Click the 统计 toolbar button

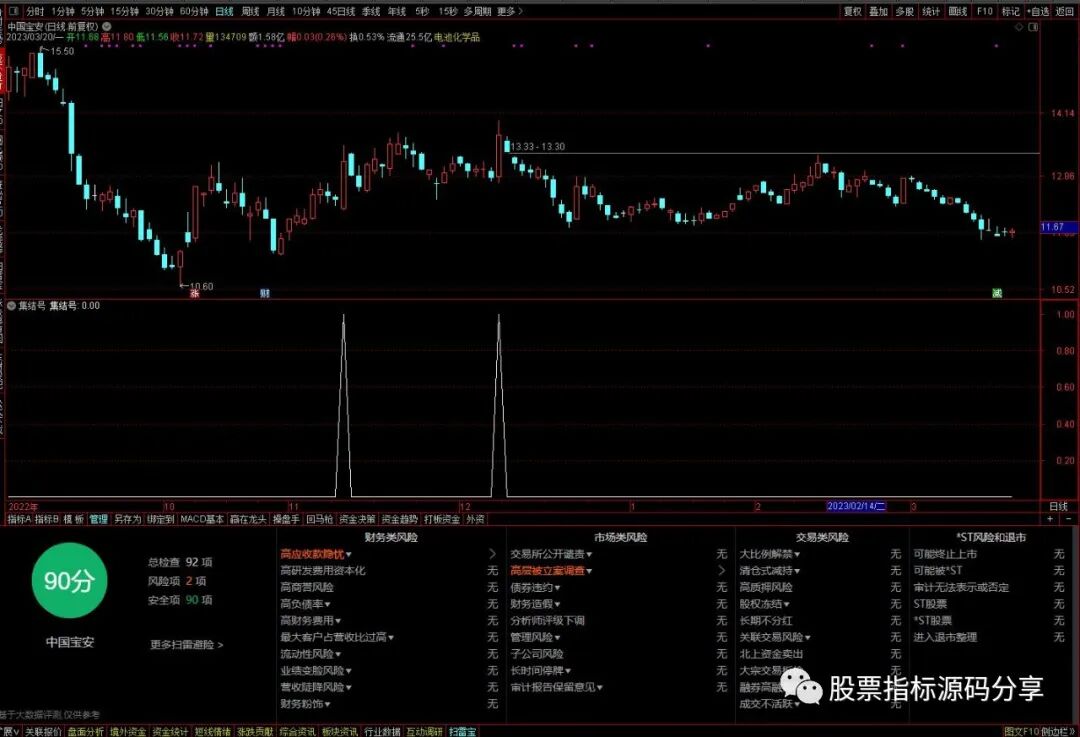pos(931,12)
